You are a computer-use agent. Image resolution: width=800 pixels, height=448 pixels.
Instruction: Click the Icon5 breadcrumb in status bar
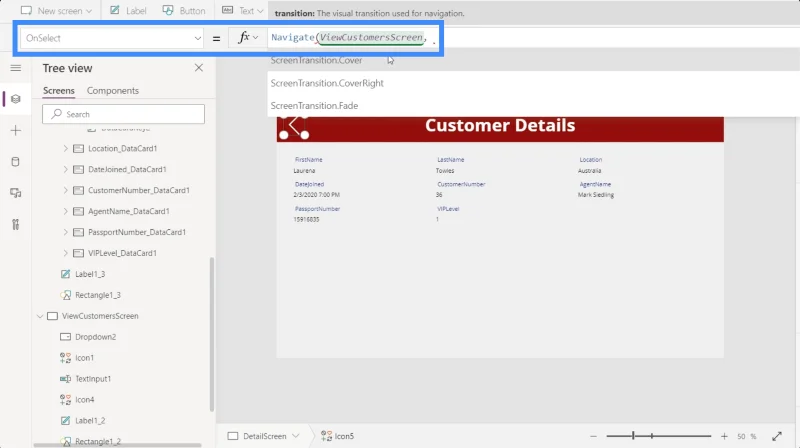pos(337,436)
